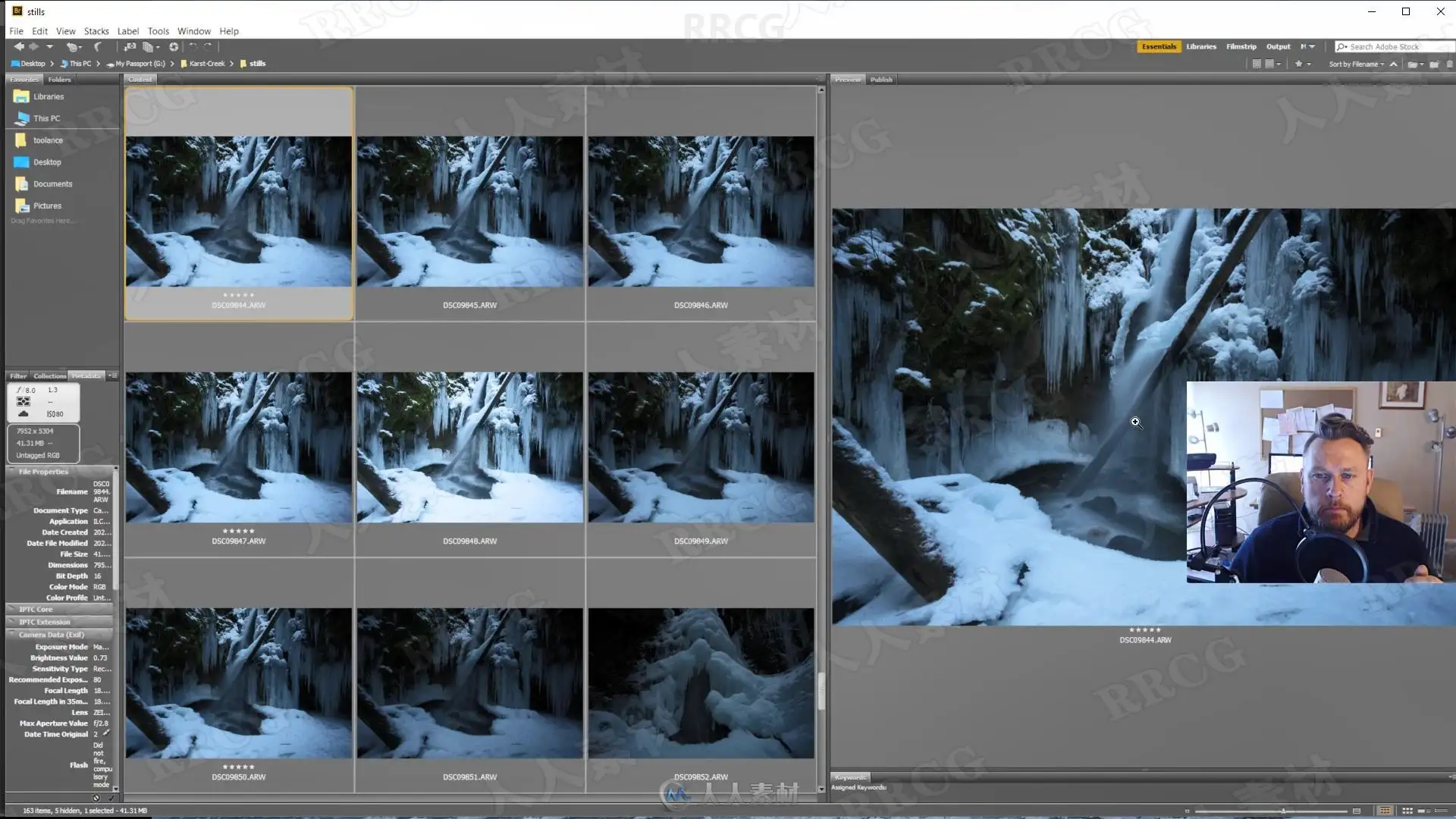Open in Camera Raw aperture icon
This screenshot has height=819, width=1456.
[x=174, y=47]
